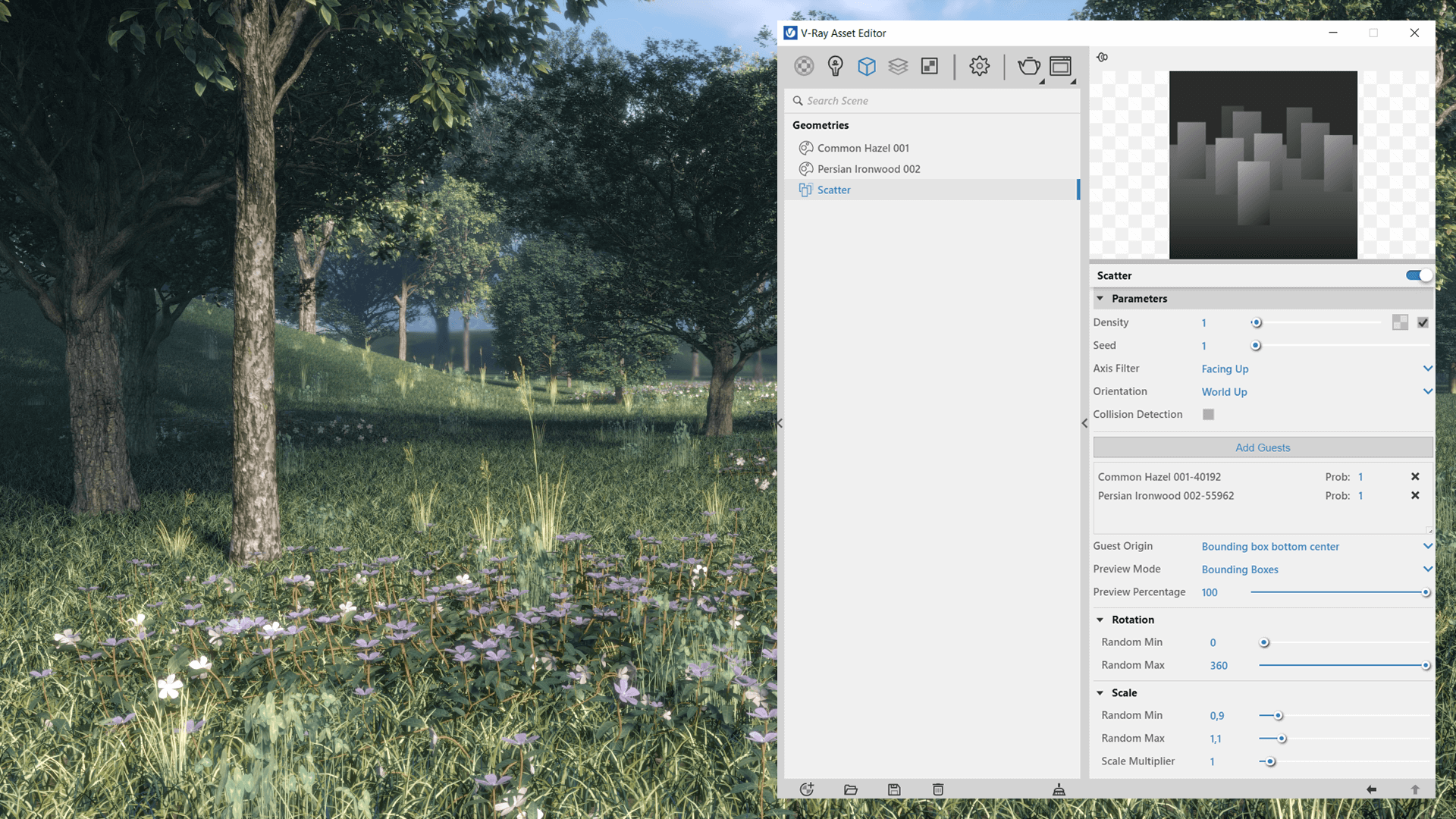This screenshot has height=819, width=1456.
Task: Click the Add Guests button
Action: [x=1263, y=447]
